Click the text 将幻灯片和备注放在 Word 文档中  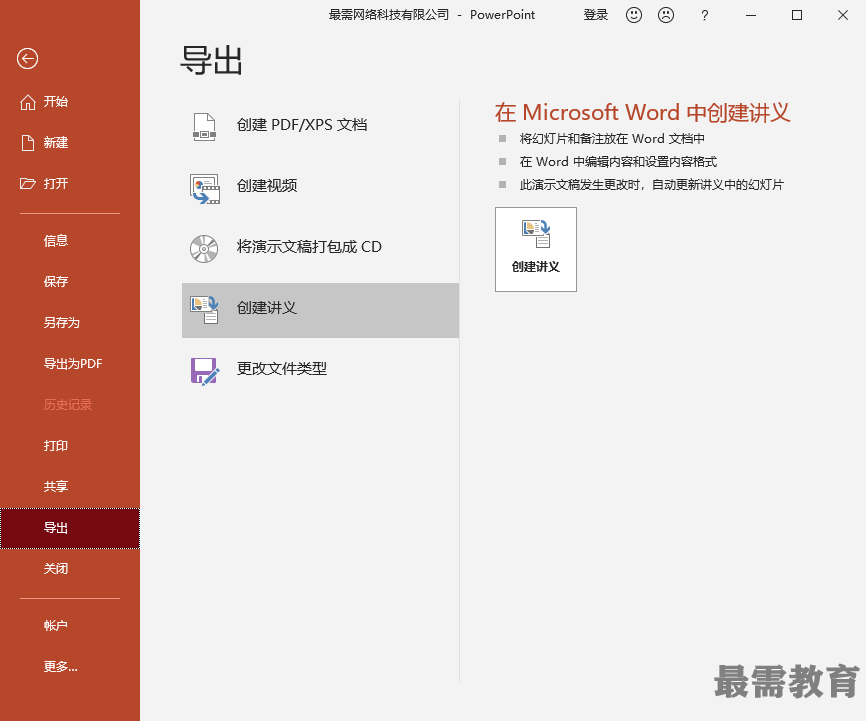(x=612, y=139)
